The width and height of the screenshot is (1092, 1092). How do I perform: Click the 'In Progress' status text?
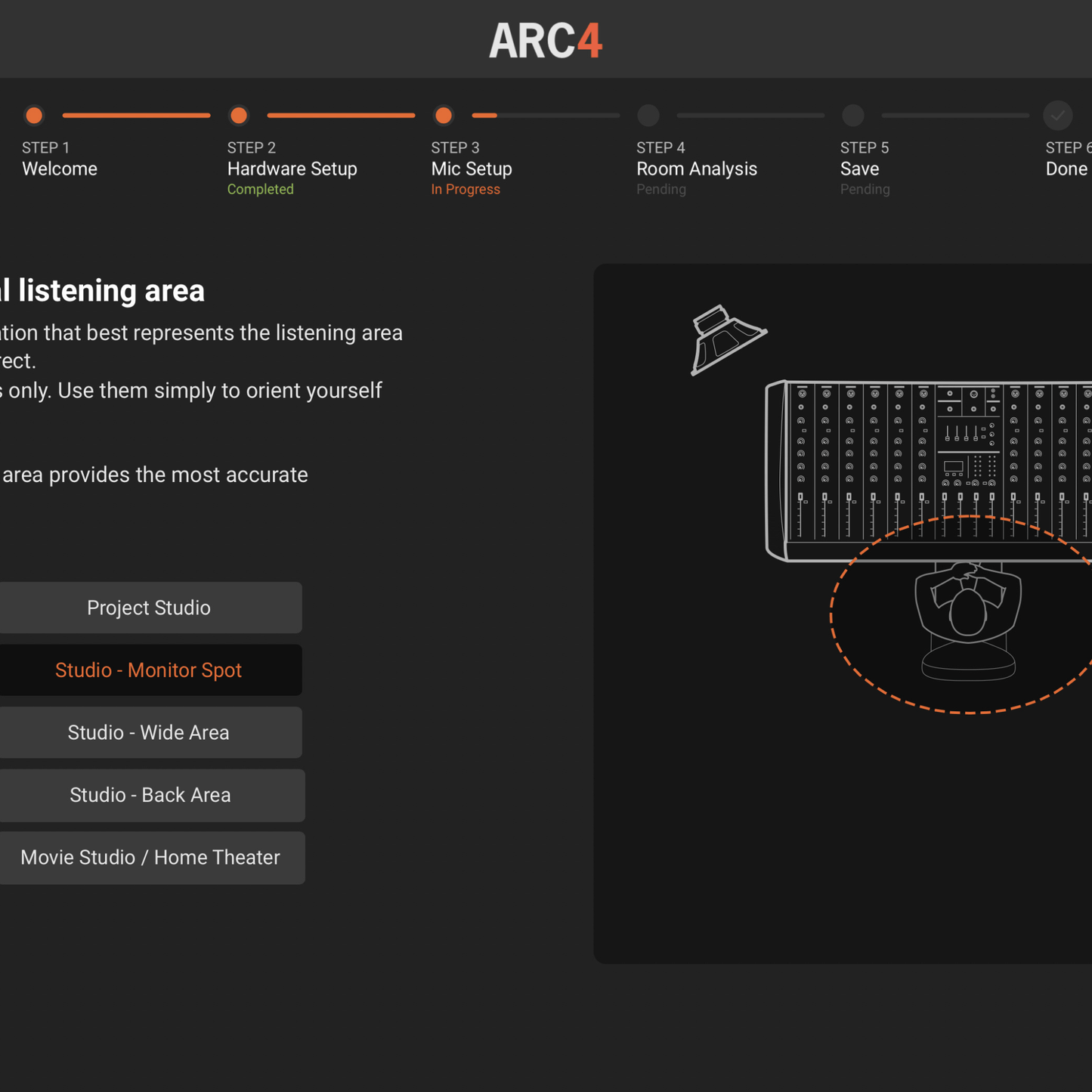(x=466, y=190)
